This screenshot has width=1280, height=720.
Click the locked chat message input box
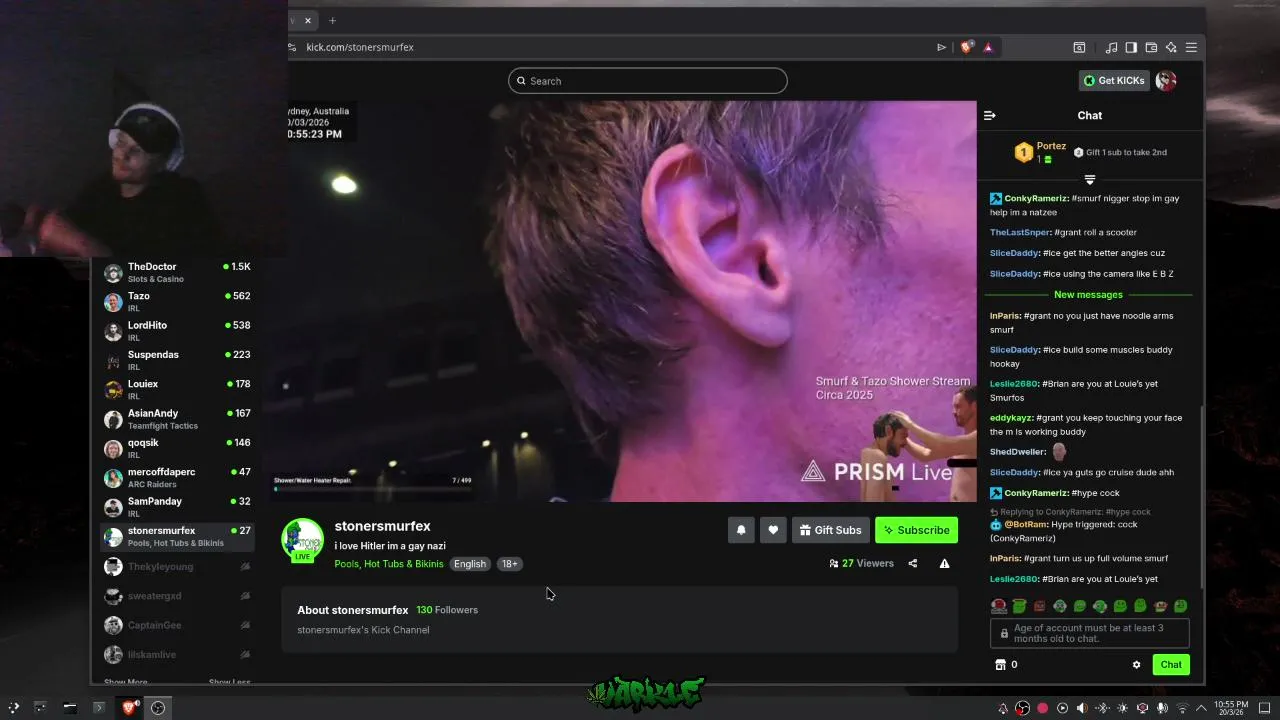click(1090, 633)
